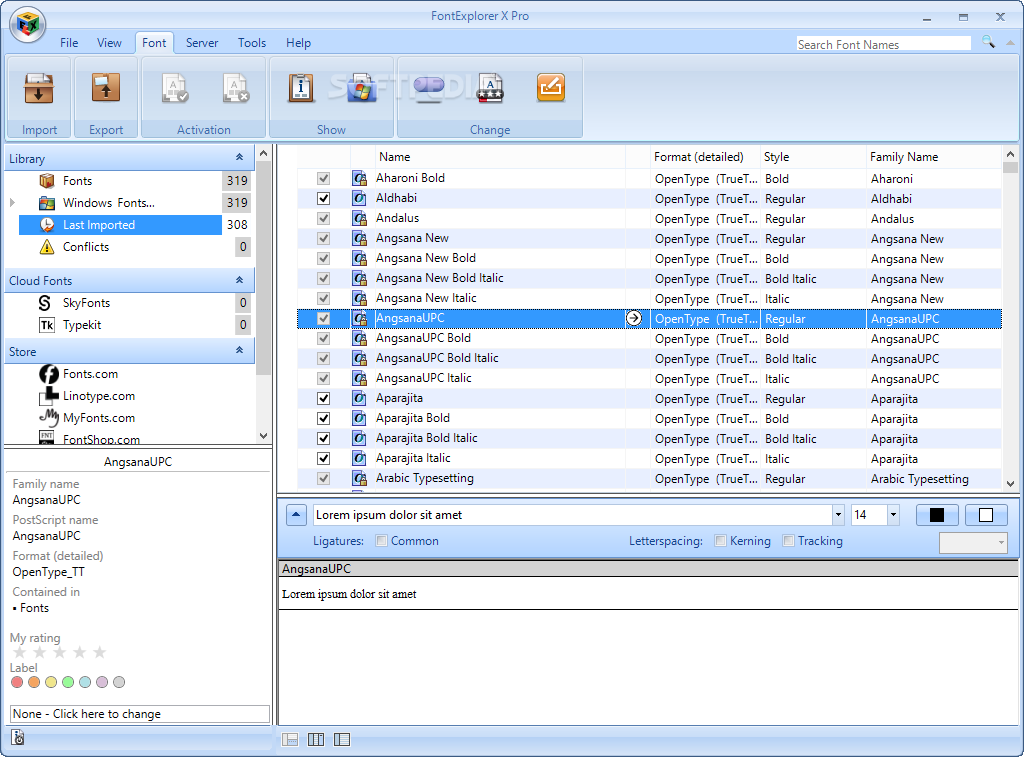Viewport: 1024px width, 757px height.
Task: Click the Change rating stars icon
Action: 490,89
